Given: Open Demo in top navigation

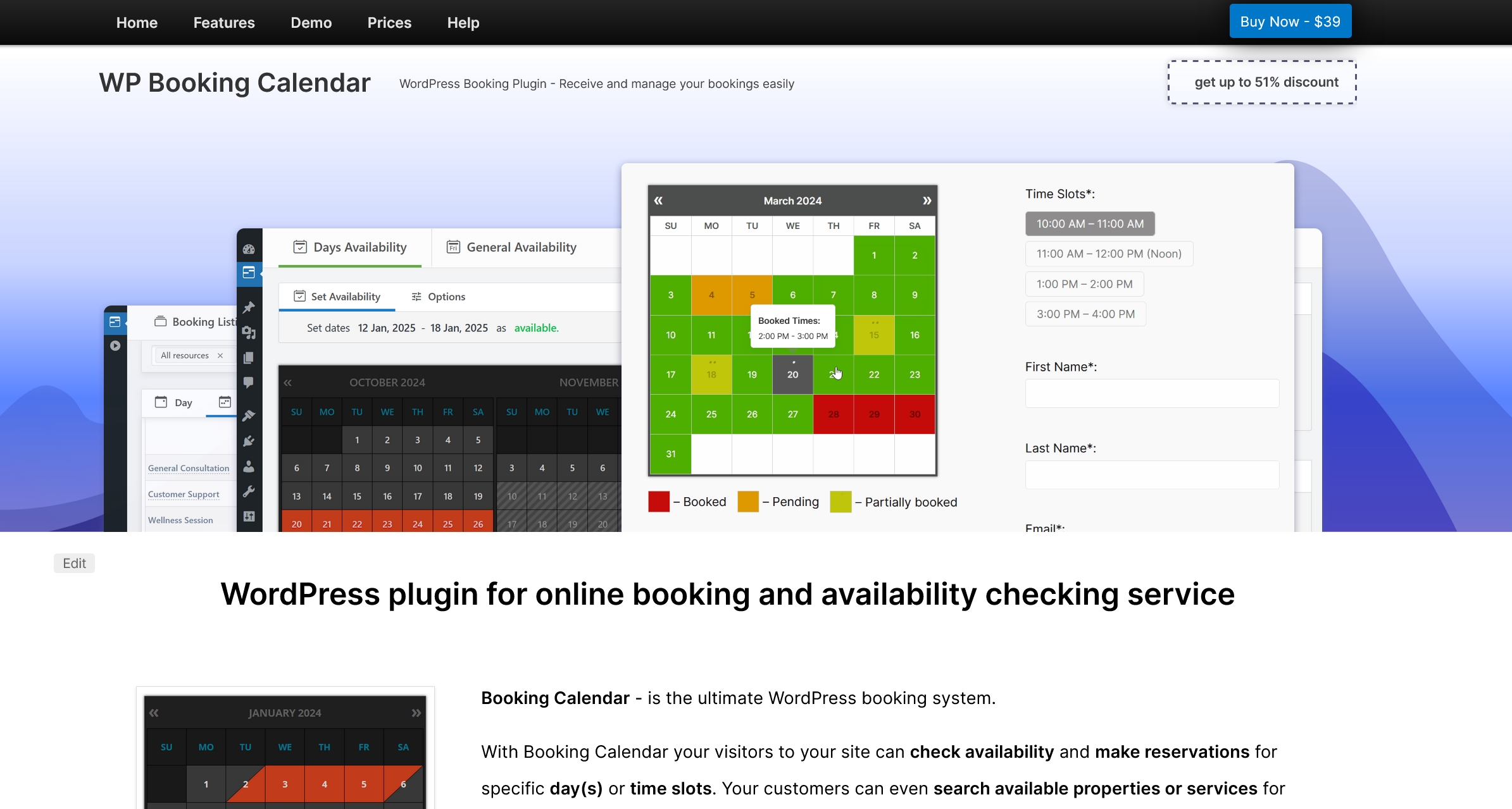Looking at the screenshot, I should pyautogui.click(x=311, y=23).
